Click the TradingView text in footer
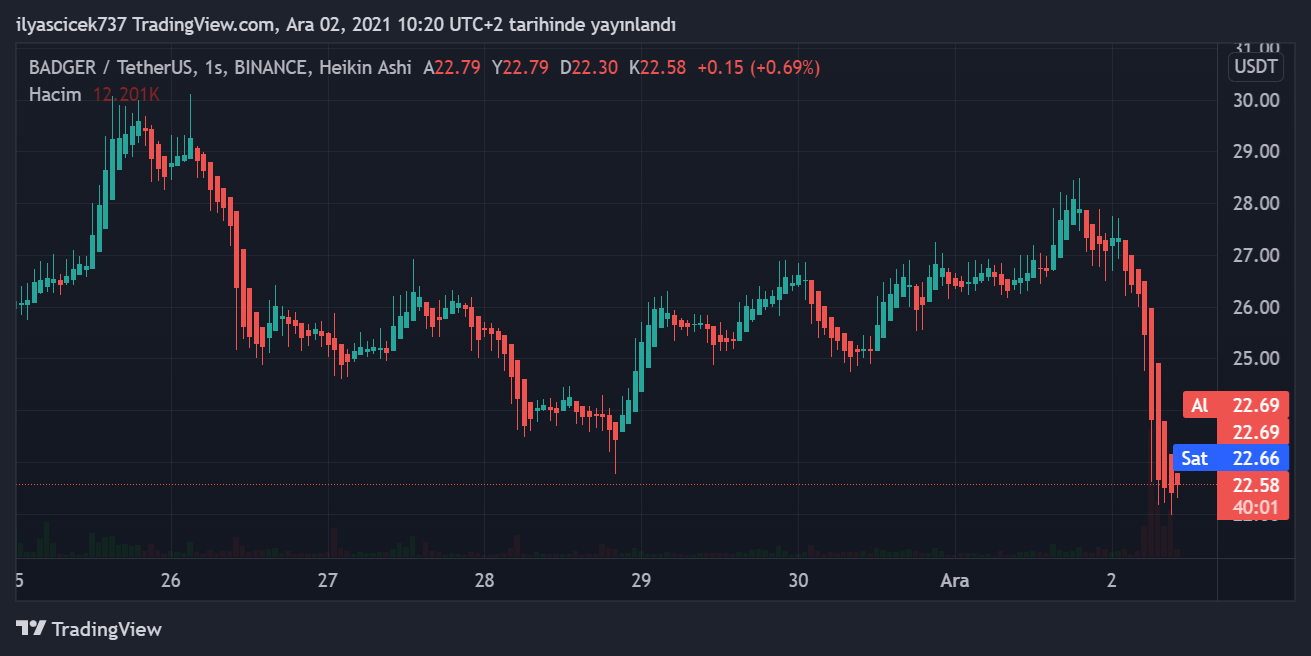This screenshot has width=1311, height=656. coord(106,629)
